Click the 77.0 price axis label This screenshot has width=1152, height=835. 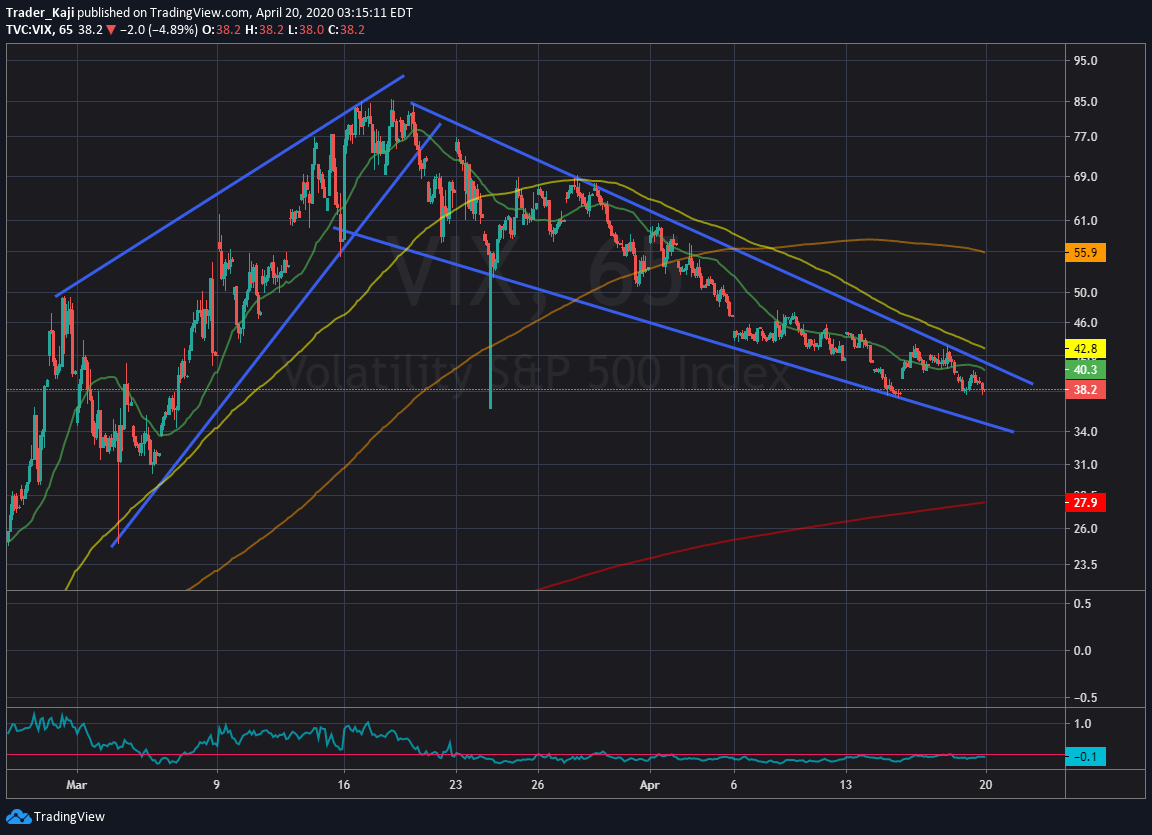(1085, 137)
